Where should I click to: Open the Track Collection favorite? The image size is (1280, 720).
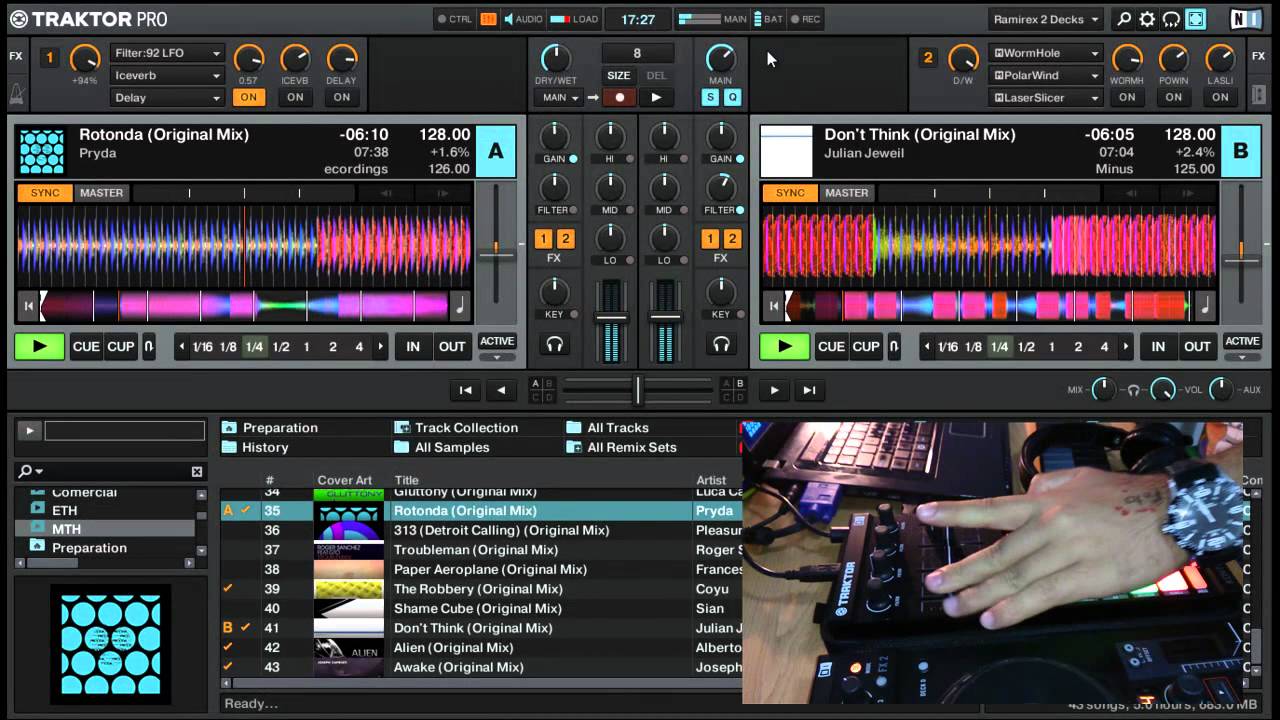pos(456,427)
